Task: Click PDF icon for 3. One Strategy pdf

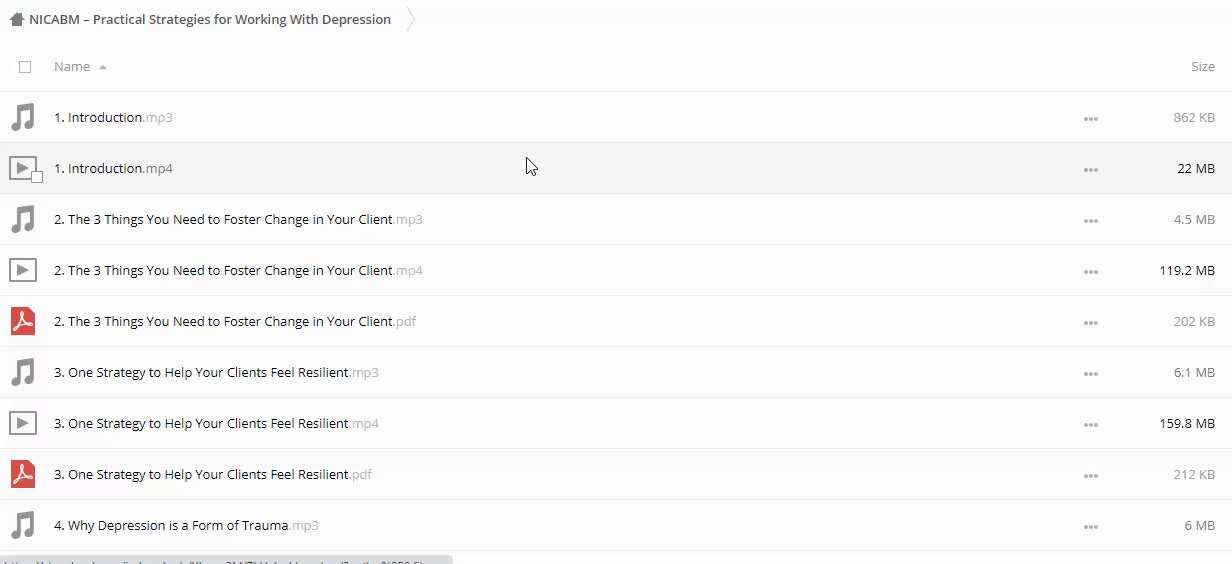Action: coord(23,474)
